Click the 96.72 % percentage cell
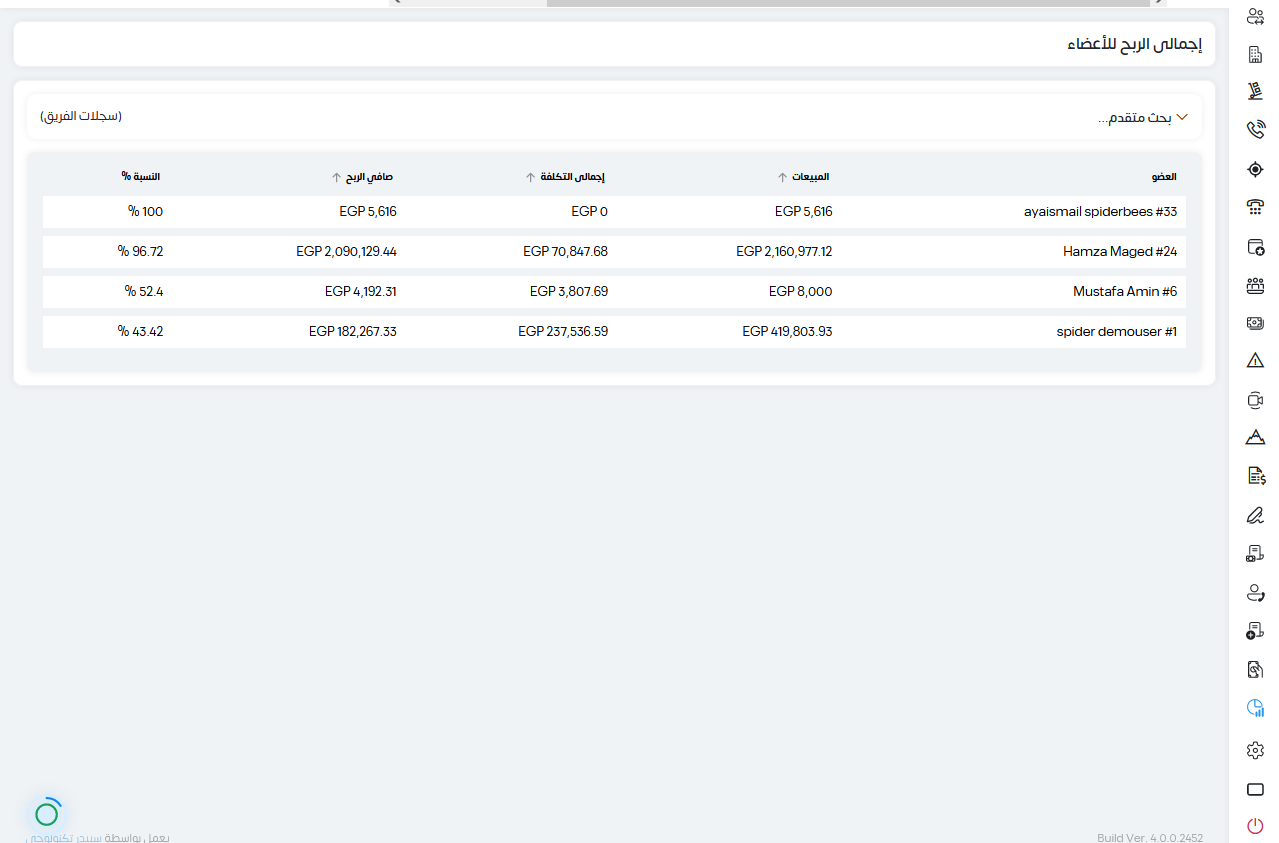1279x843 pixels. (x=140, y=251)
